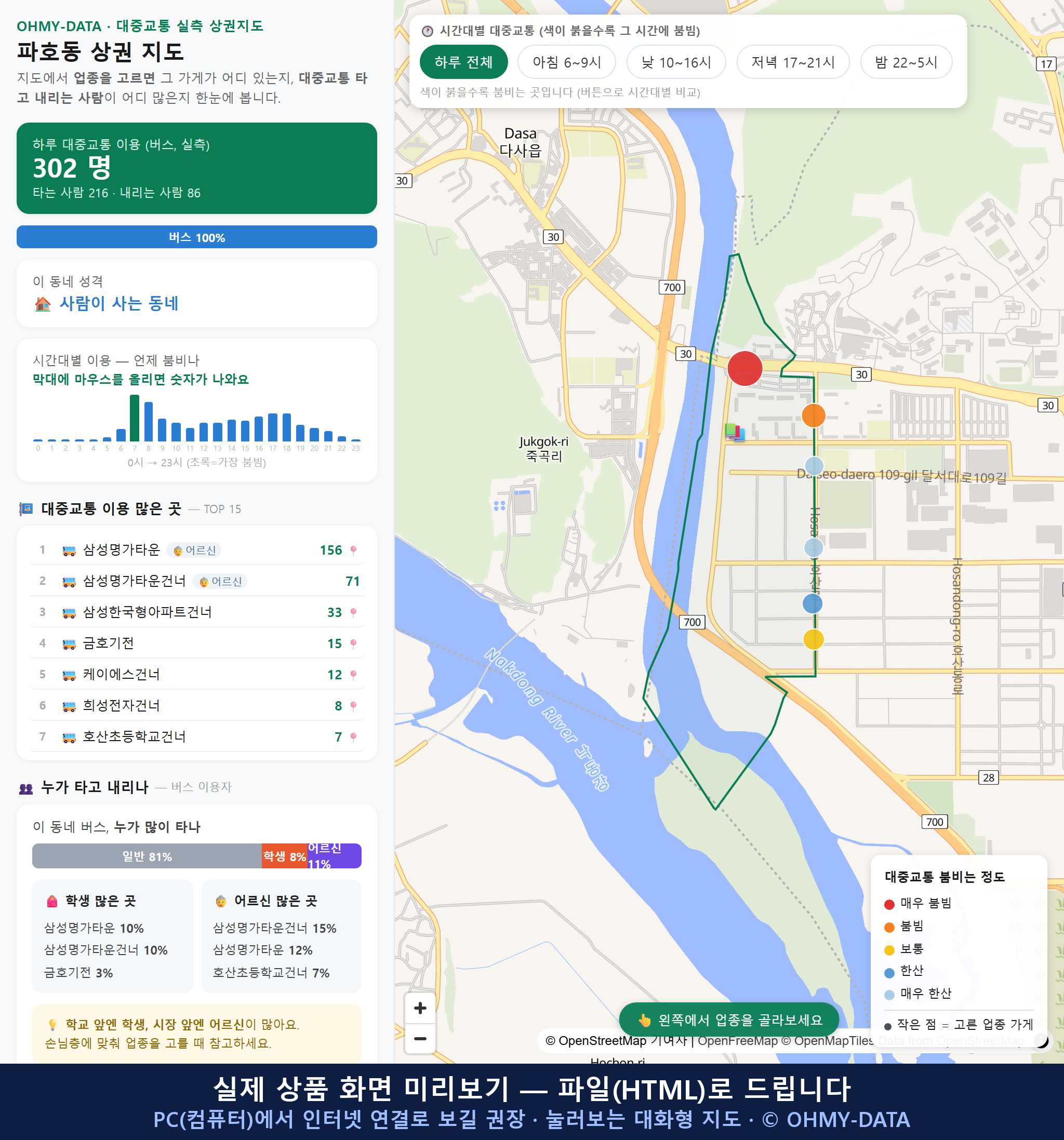The height and width of the screenshot is (1140, 1064).
Task: Click the clock icon in time filter panel
Action: tap(428, 31)
